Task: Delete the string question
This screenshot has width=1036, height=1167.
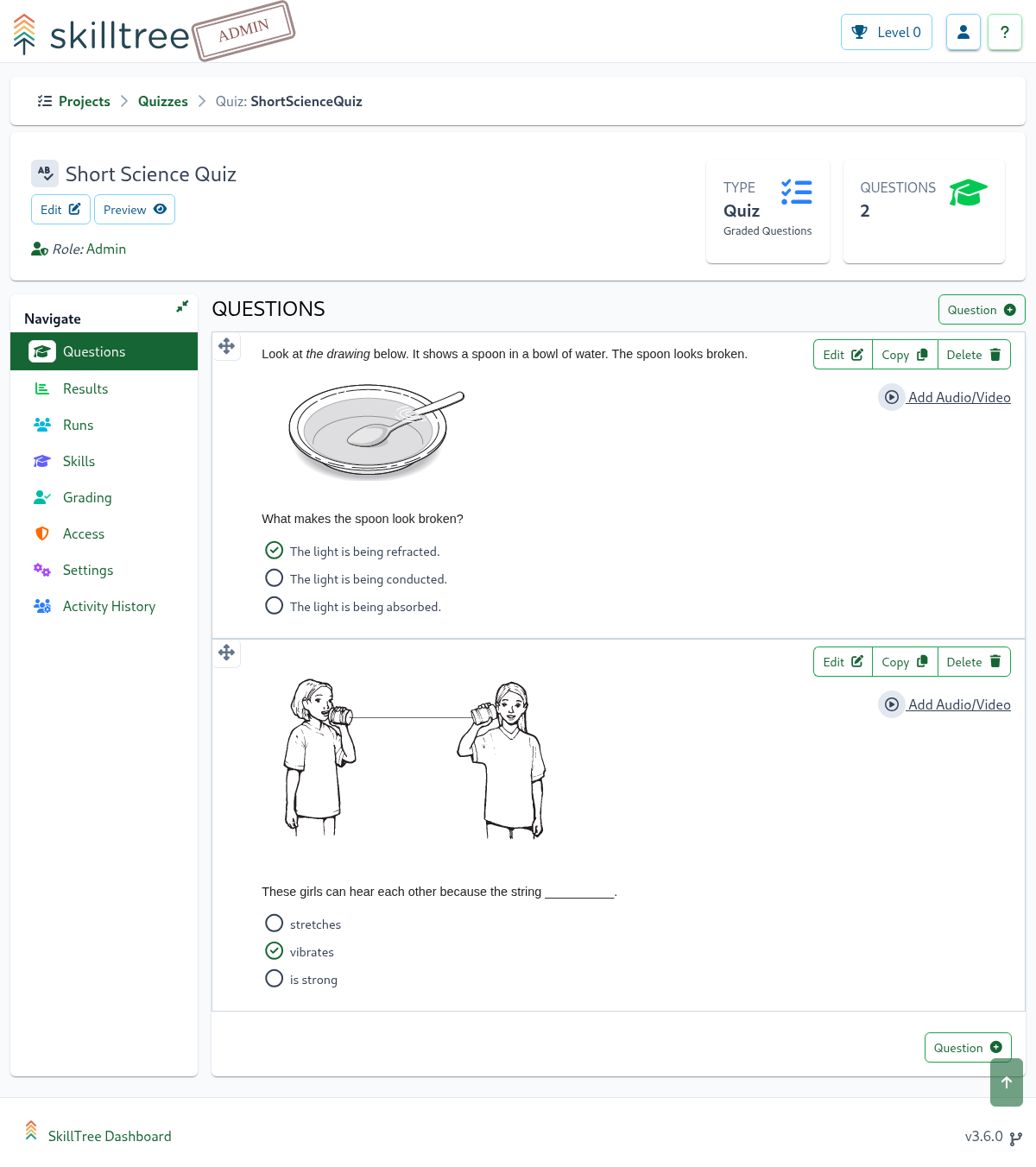Action: (974, 662)
